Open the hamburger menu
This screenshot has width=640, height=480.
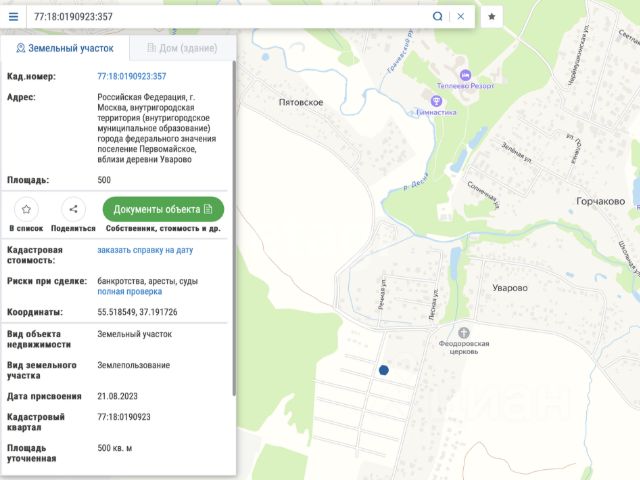pos(13,17)
